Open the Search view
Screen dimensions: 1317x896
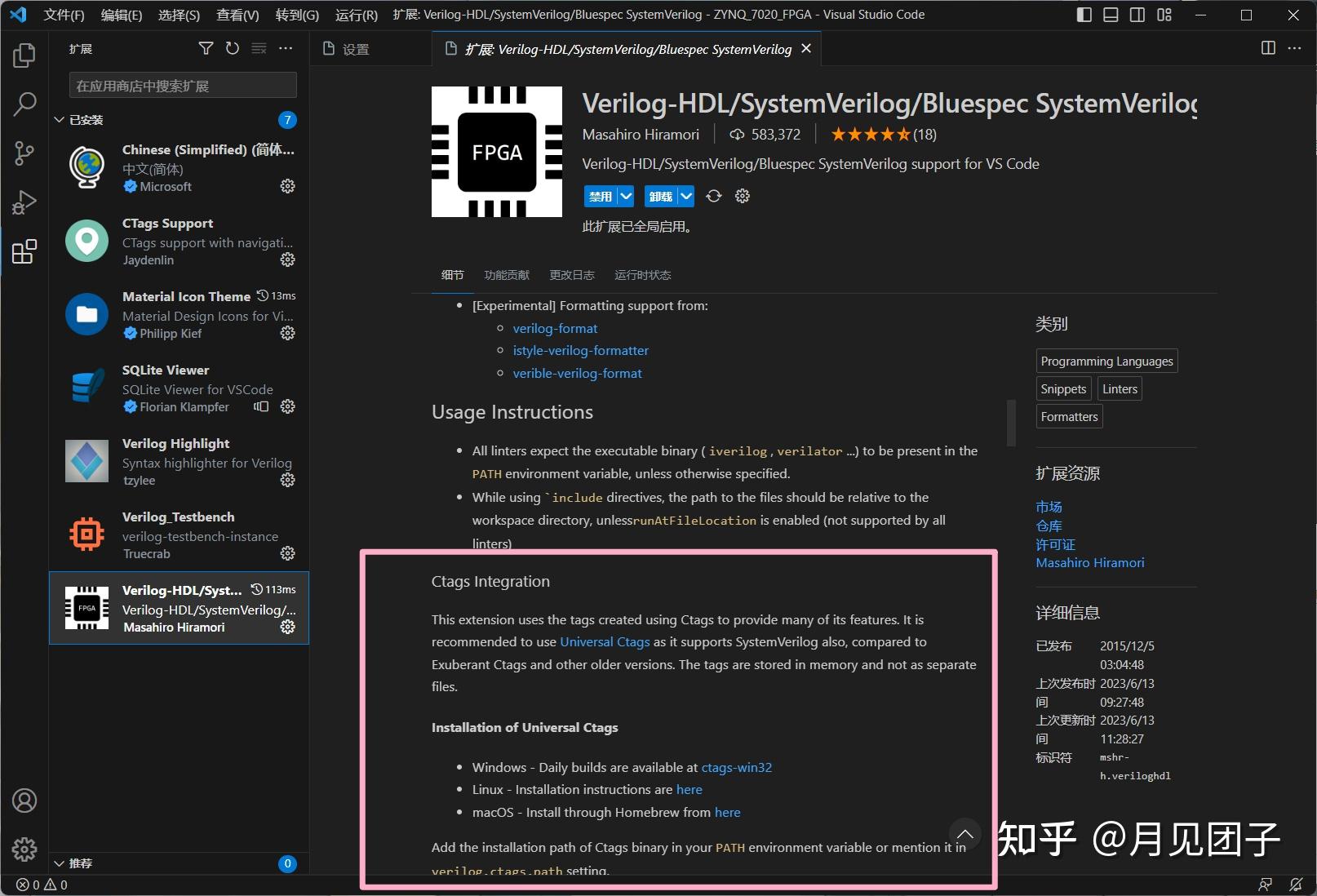coord(24,104)
